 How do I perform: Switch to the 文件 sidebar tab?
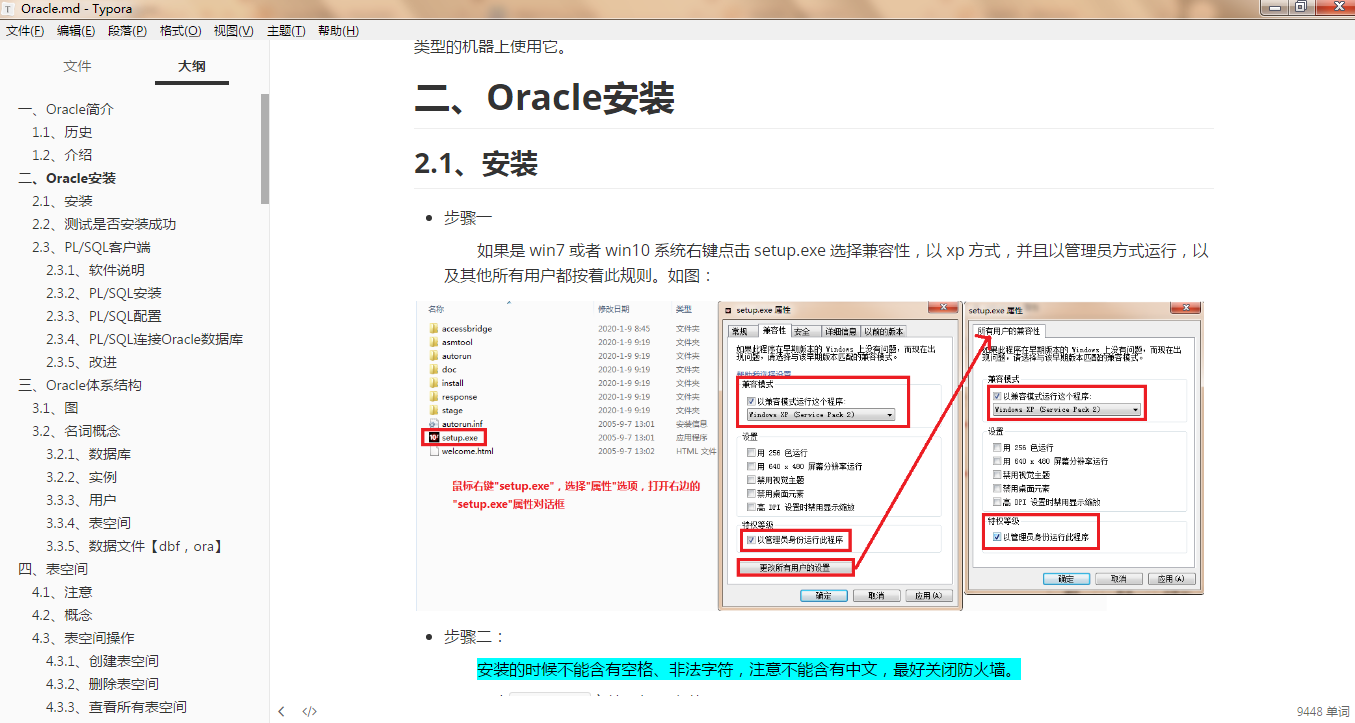pos(77,67)
